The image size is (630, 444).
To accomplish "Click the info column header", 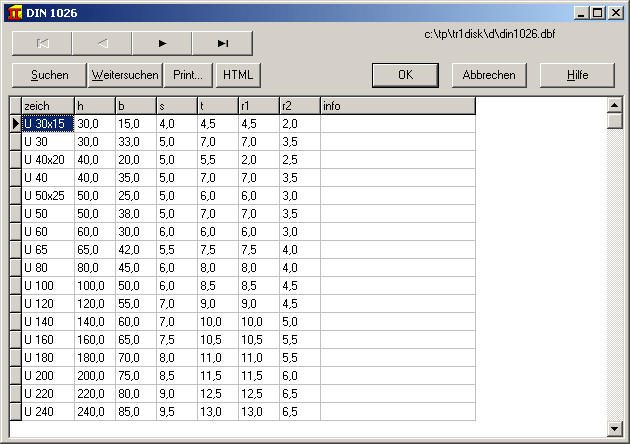I will pos(397,106).
